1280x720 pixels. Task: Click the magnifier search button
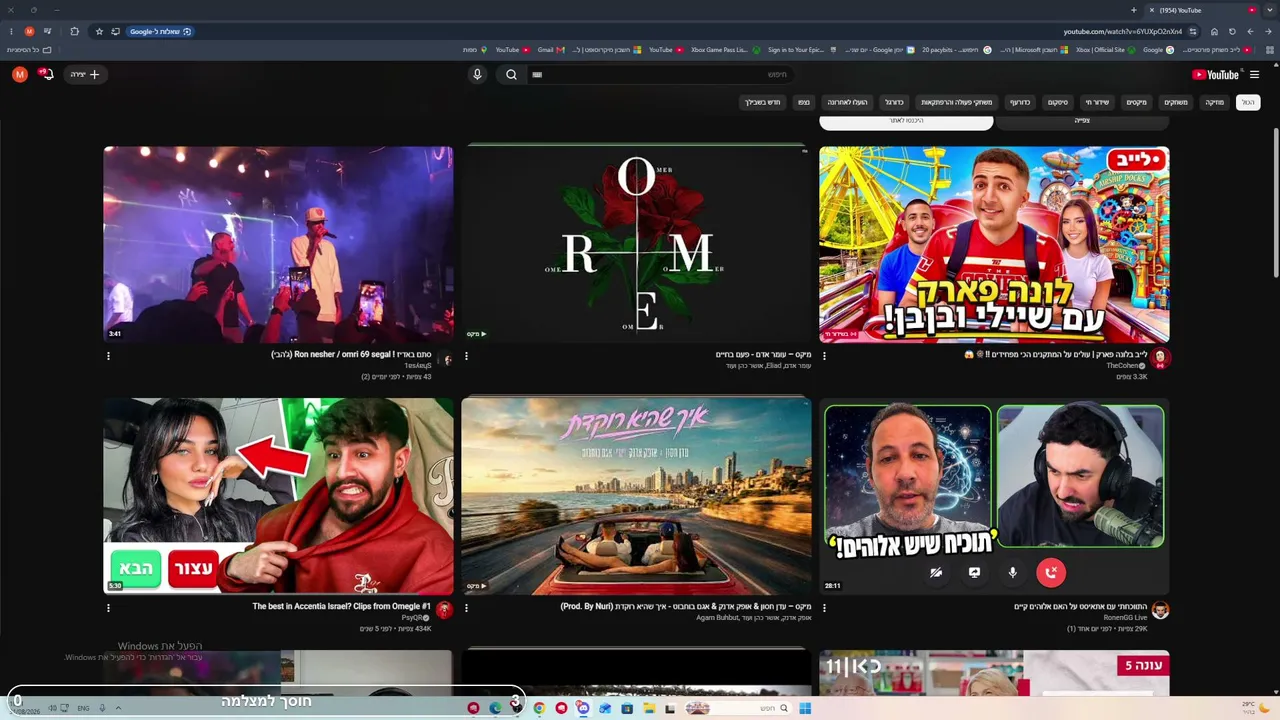[511, 74]
